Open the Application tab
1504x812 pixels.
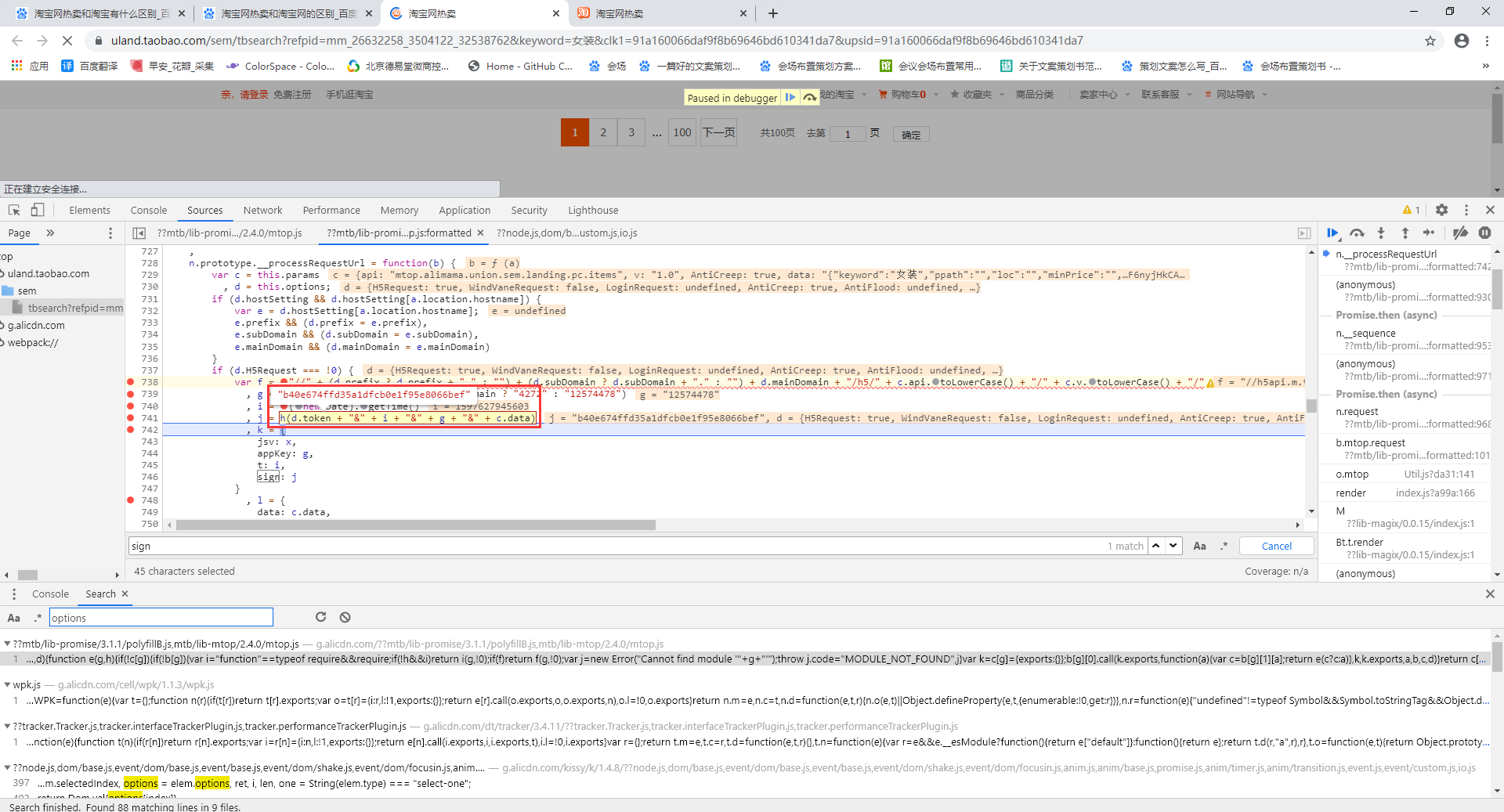tap(465, 210)
